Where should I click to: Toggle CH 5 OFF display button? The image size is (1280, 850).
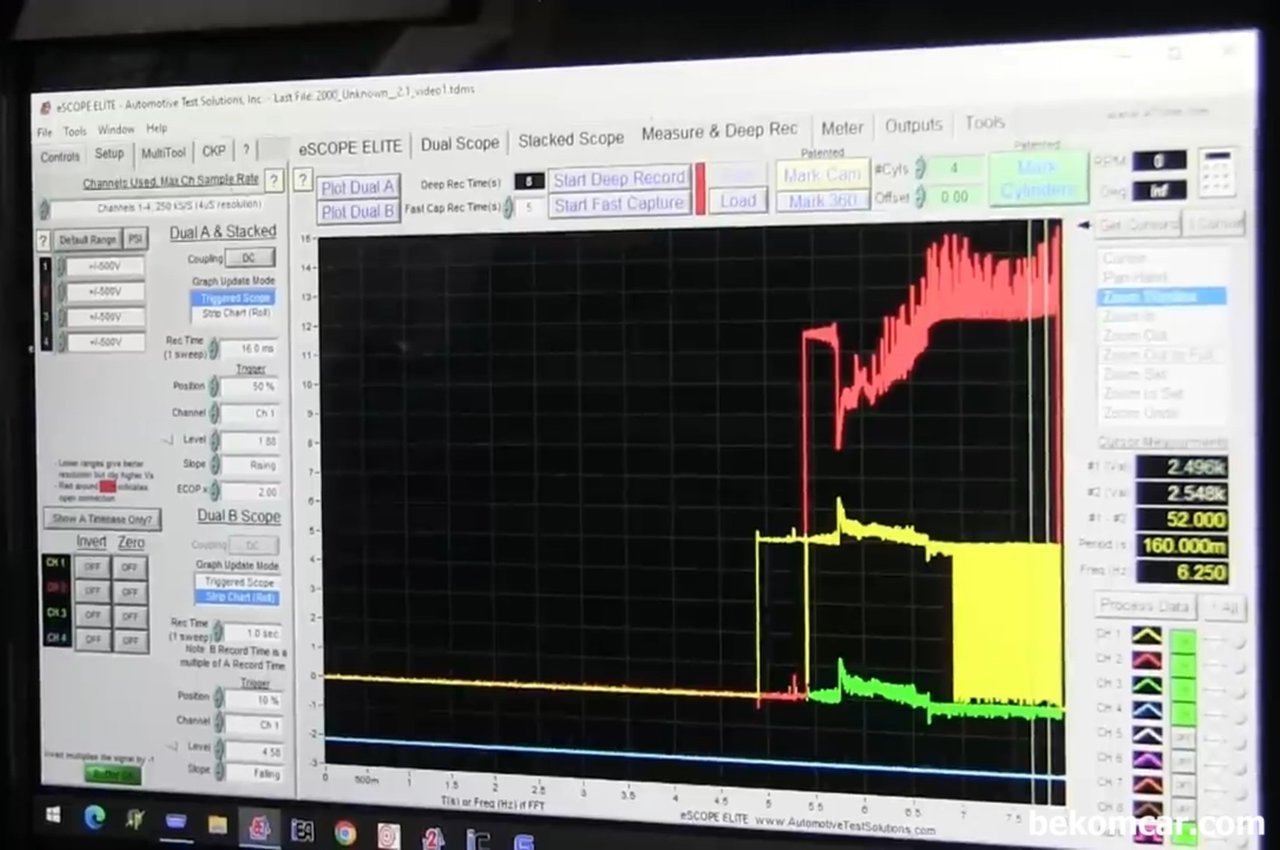[1183, 738]
